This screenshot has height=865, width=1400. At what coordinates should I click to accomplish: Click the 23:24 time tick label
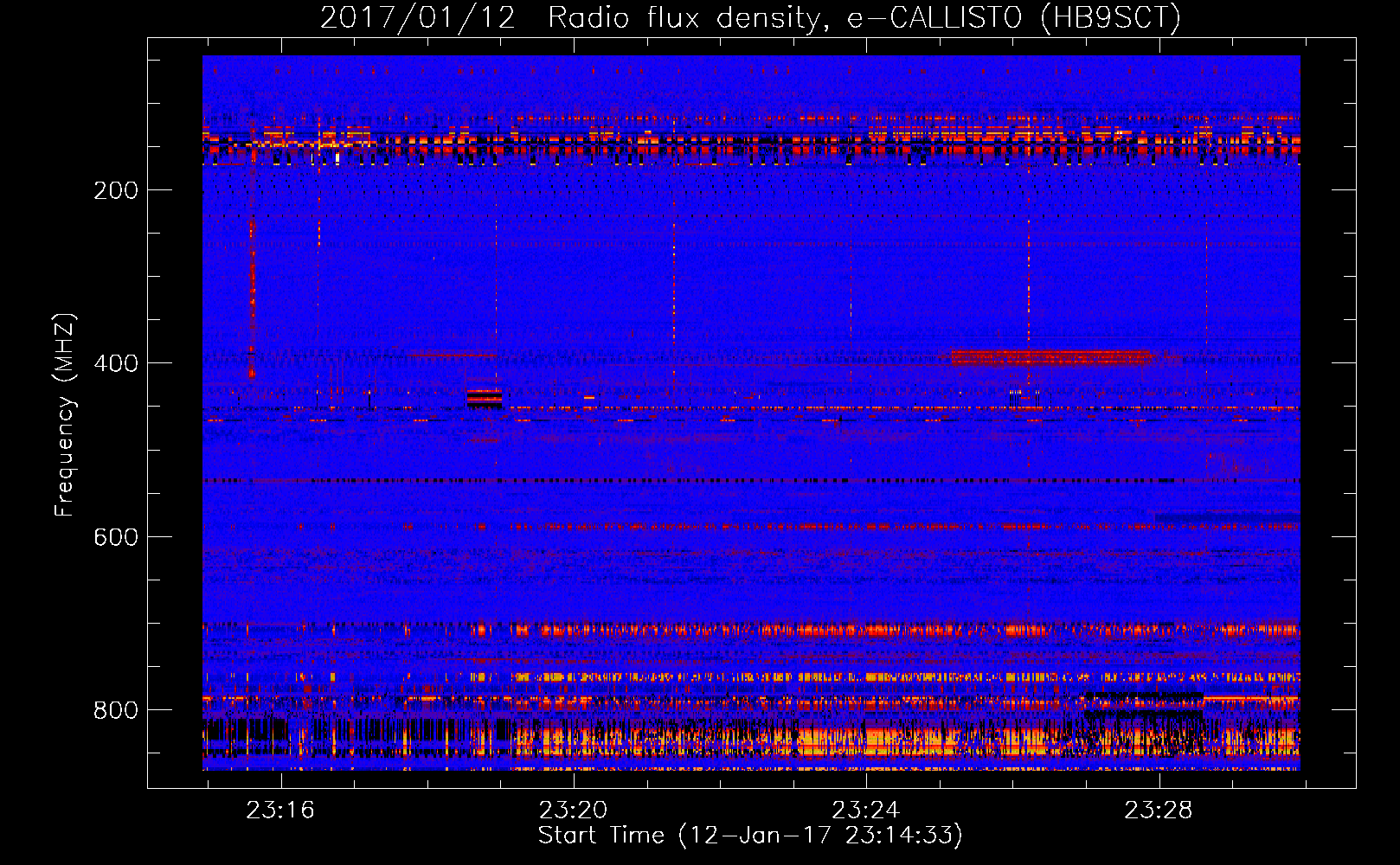pyautogui.click(x=865, y=811)
